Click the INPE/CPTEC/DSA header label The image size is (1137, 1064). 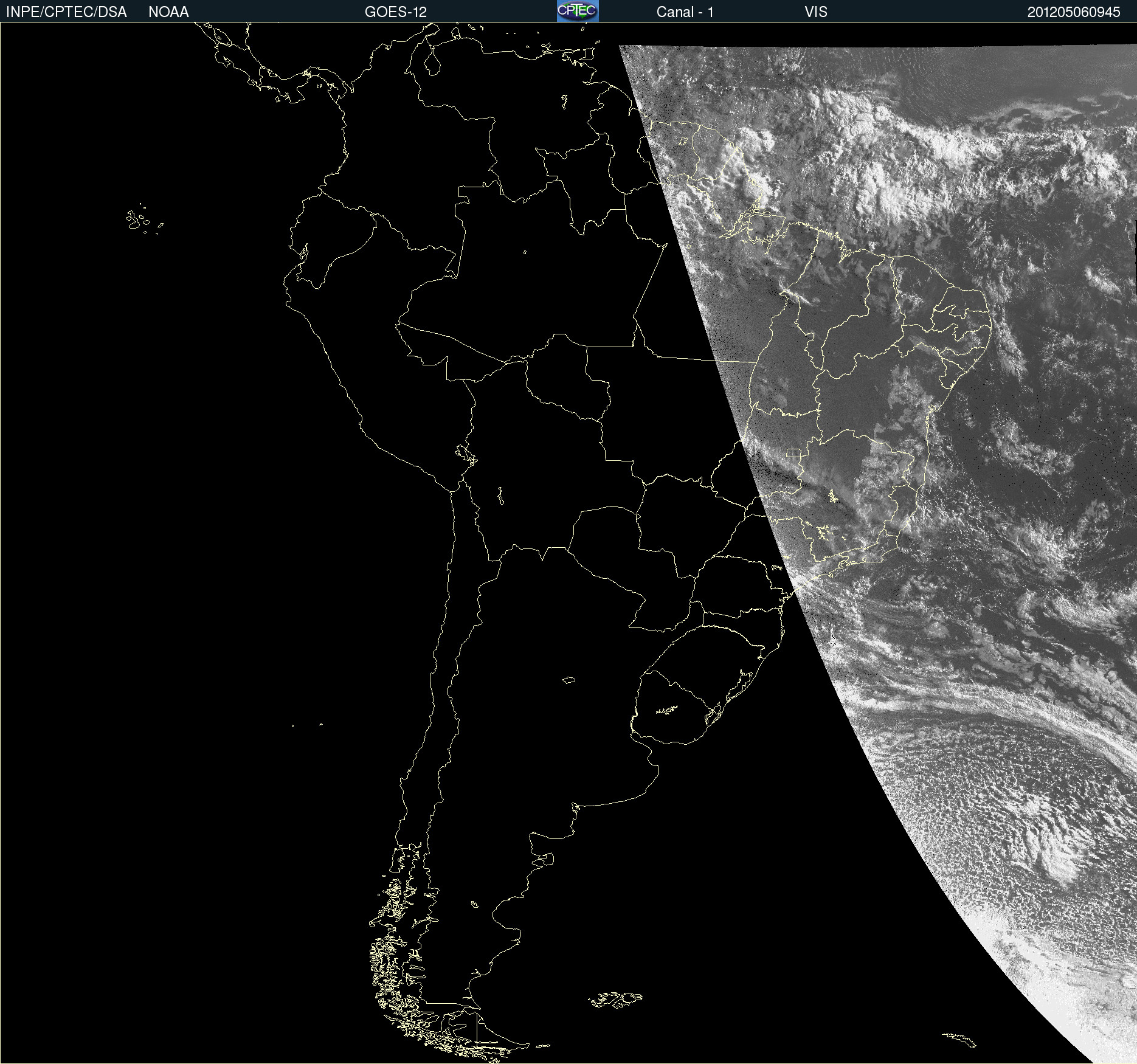pyautogui.click(x=66, y=12)
